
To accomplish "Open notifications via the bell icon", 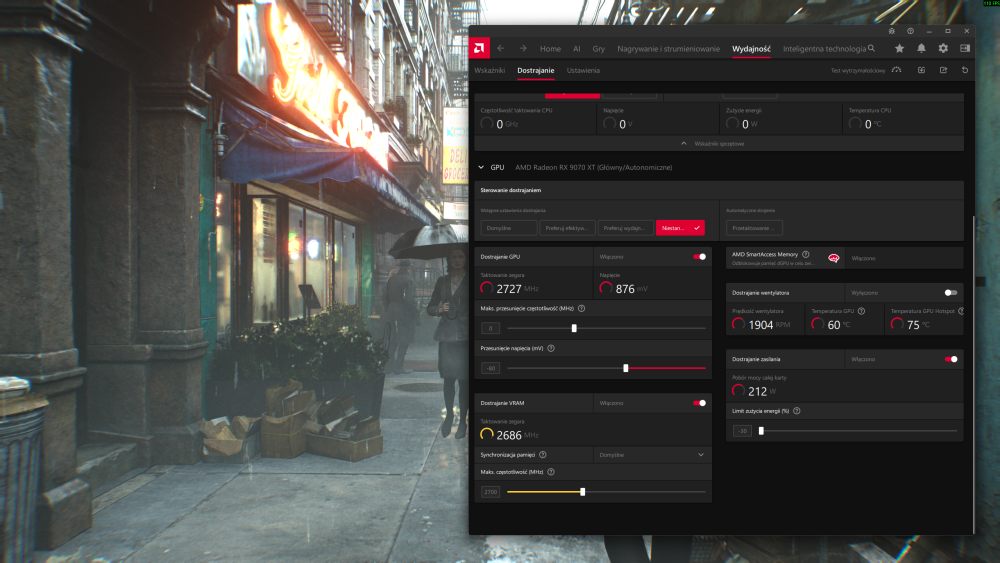I will tap(922, 48).
